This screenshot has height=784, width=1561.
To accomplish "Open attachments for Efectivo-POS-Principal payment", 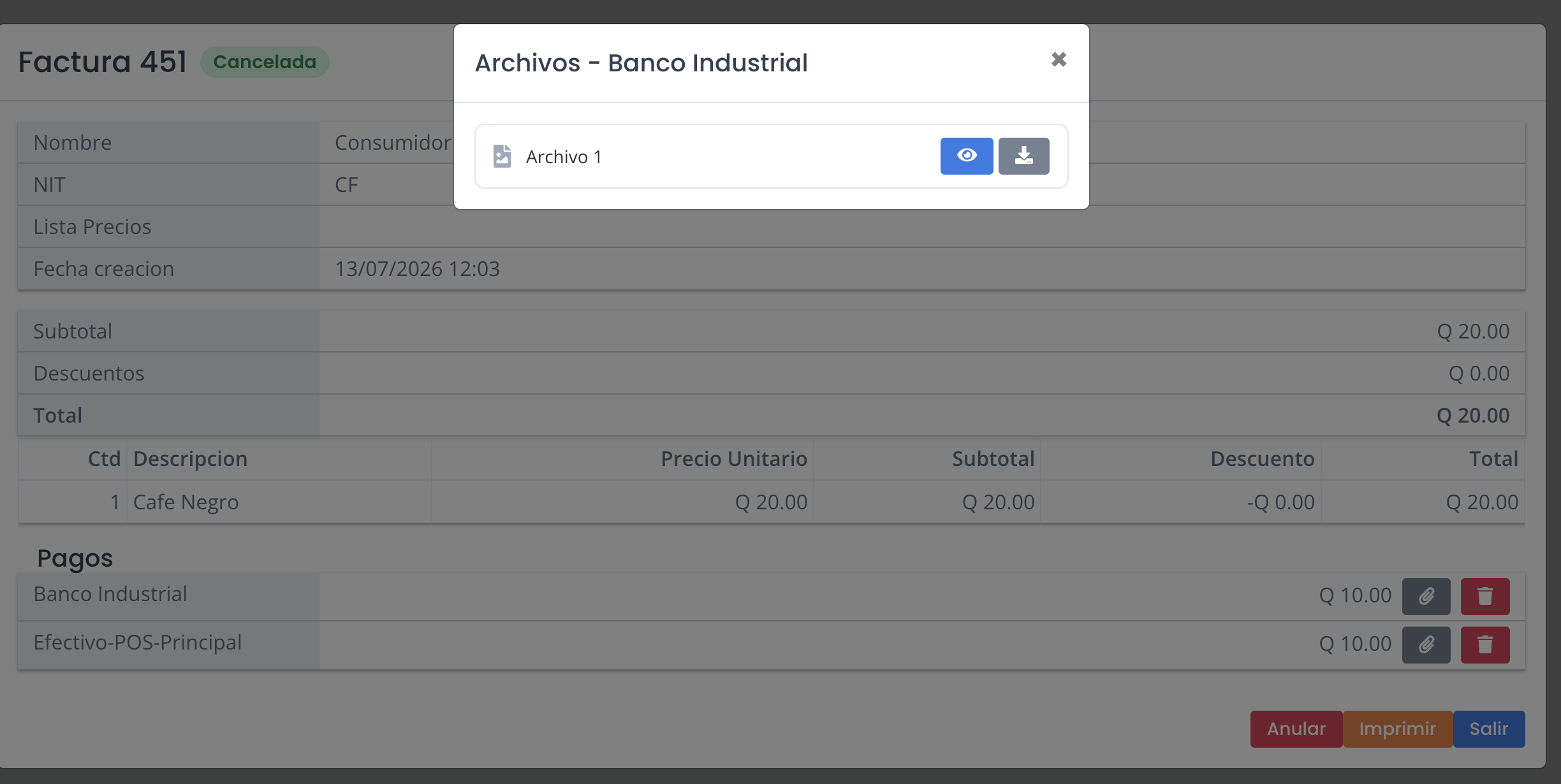I will pos(1426,644).
